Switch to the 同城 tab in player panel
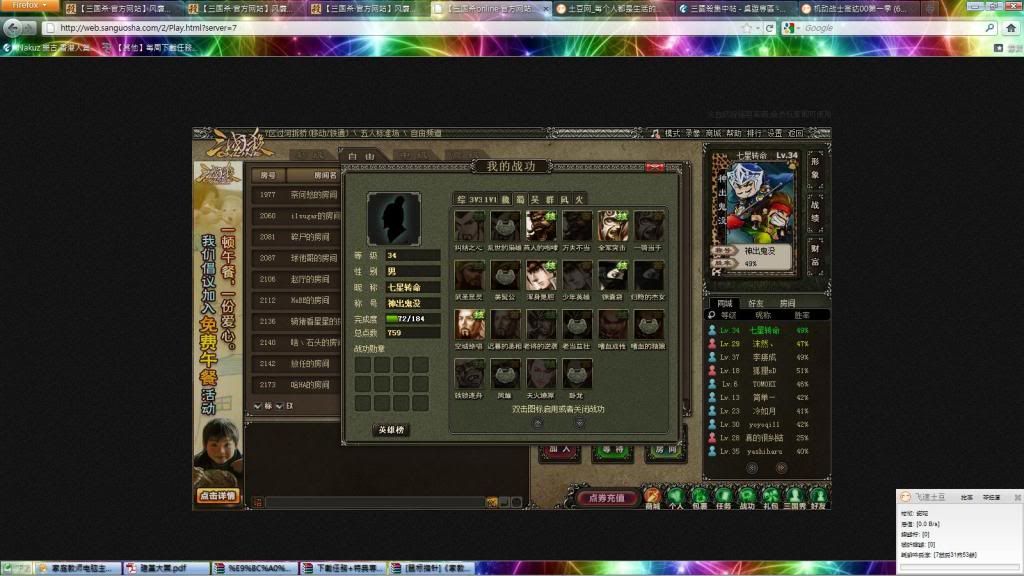 pos(725,304)
